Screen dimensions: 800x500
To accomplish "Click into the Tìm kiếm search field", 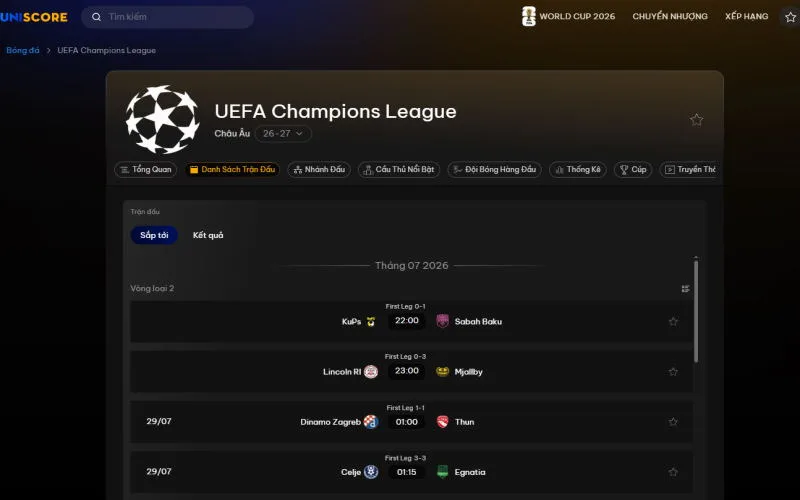I will pos(168,17).
